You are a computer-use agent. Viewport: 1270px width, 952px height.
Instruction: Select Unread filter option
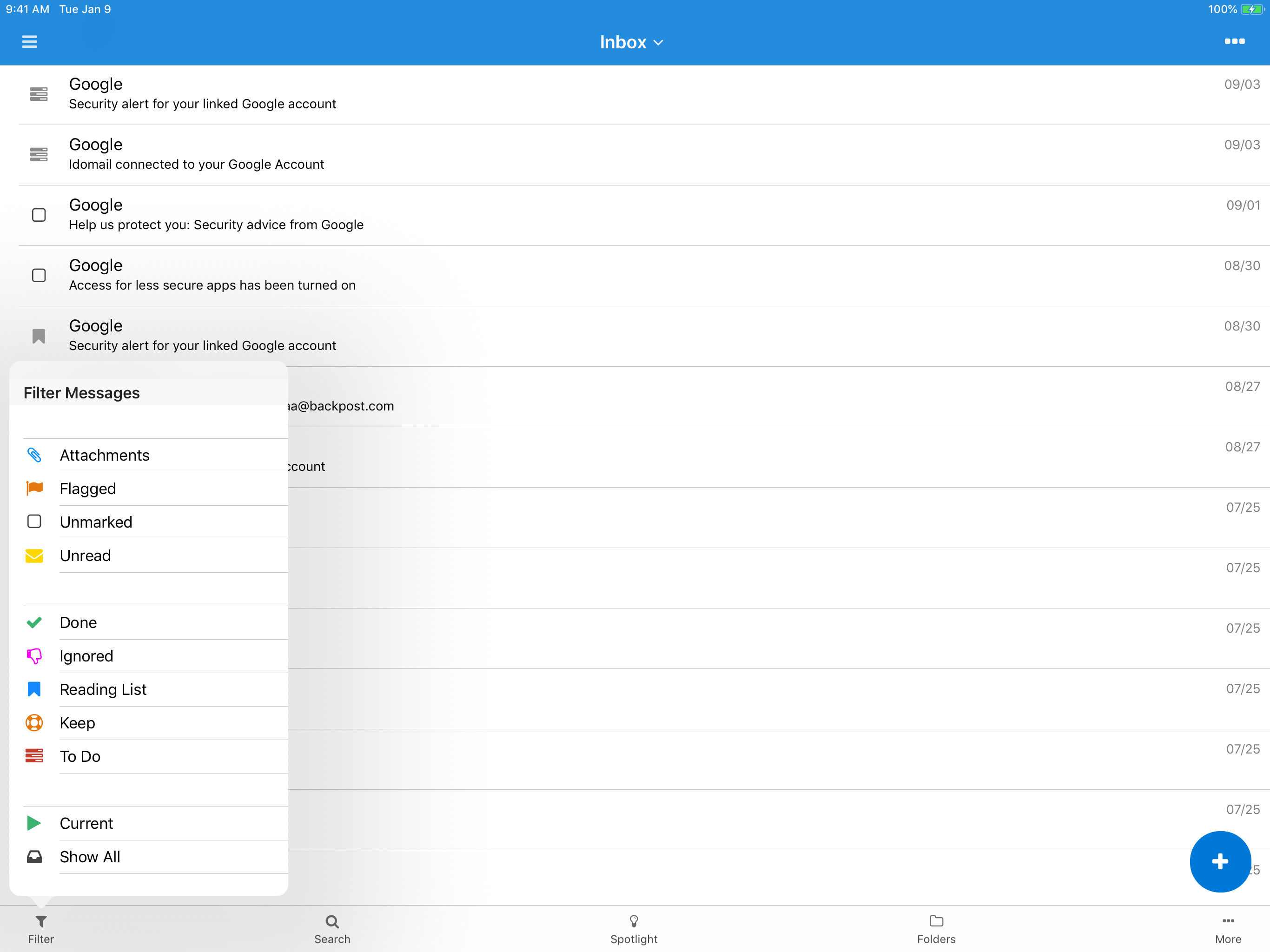[86, 556]
